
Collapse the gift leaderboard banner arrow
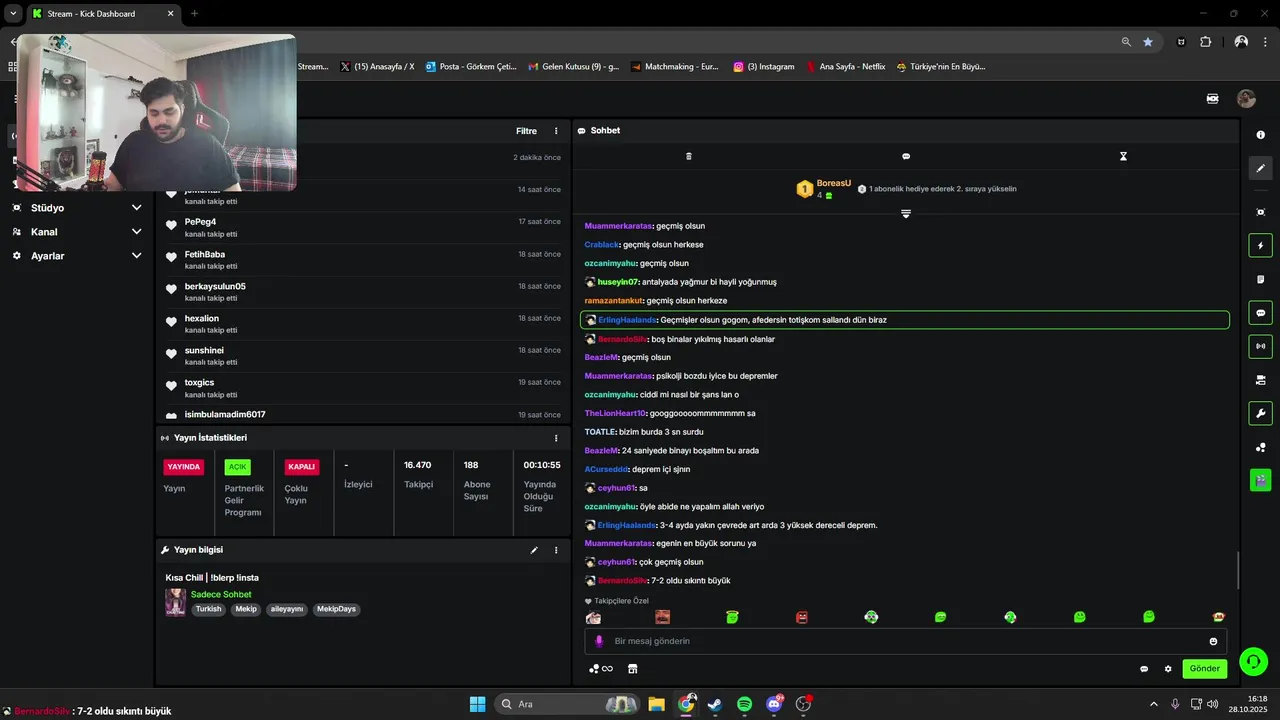905,213
